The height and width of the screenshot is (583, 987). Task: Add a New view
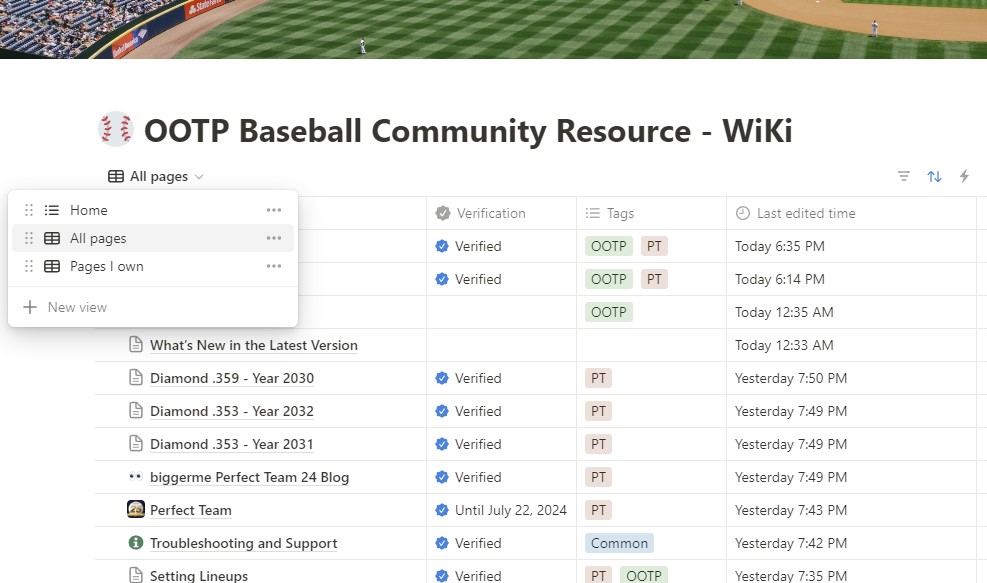click(153, 307)
